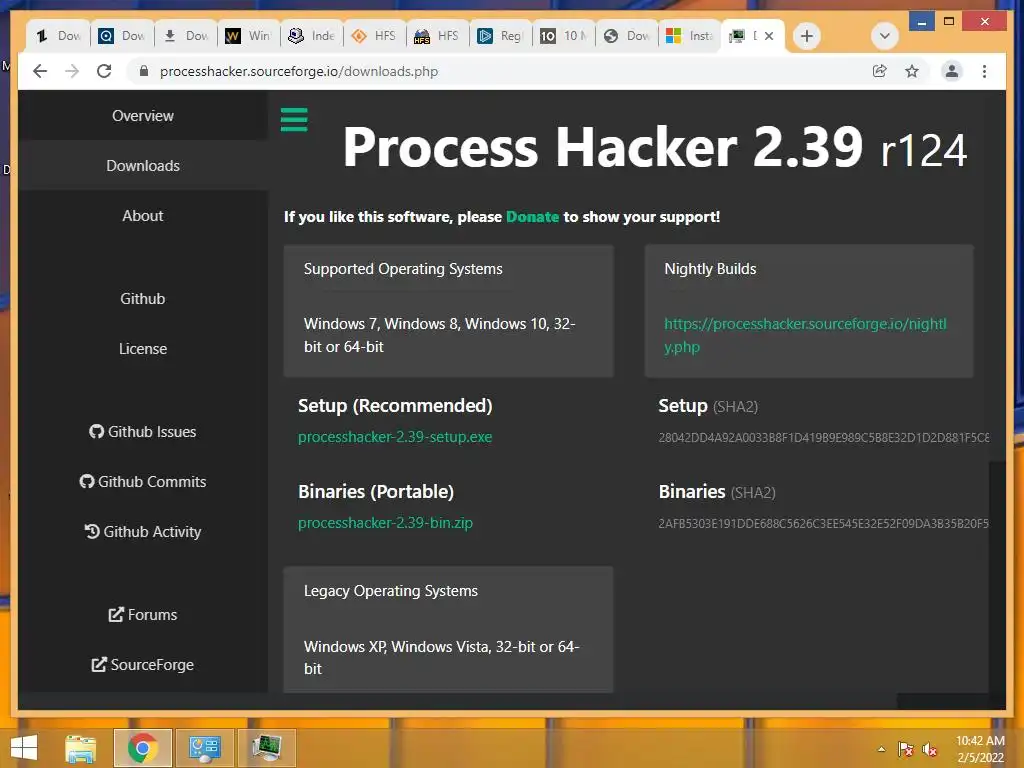Switch to the first HFS tab with orange icon
1024x768 pixels.
pyautogui.click(x=375, y=36)
